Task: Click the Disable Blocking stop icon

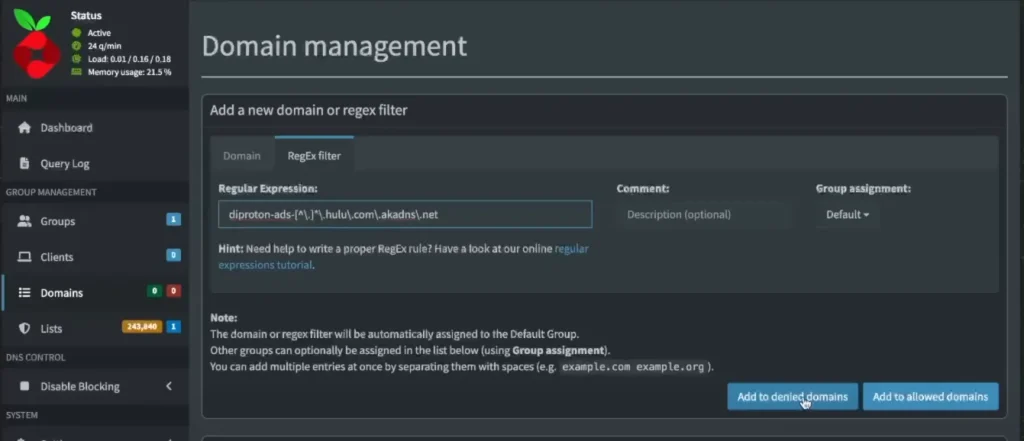Action: tap(25, 386)
